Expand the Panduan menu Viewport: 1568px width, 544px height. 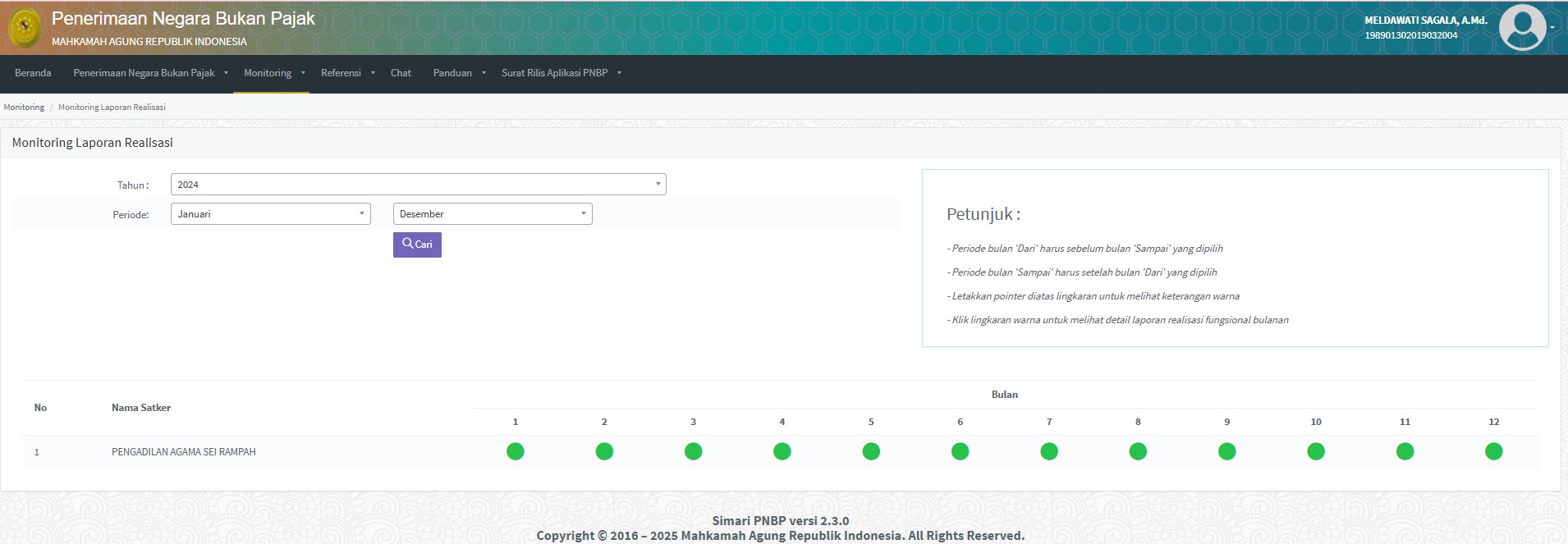[x=460, y=73]
